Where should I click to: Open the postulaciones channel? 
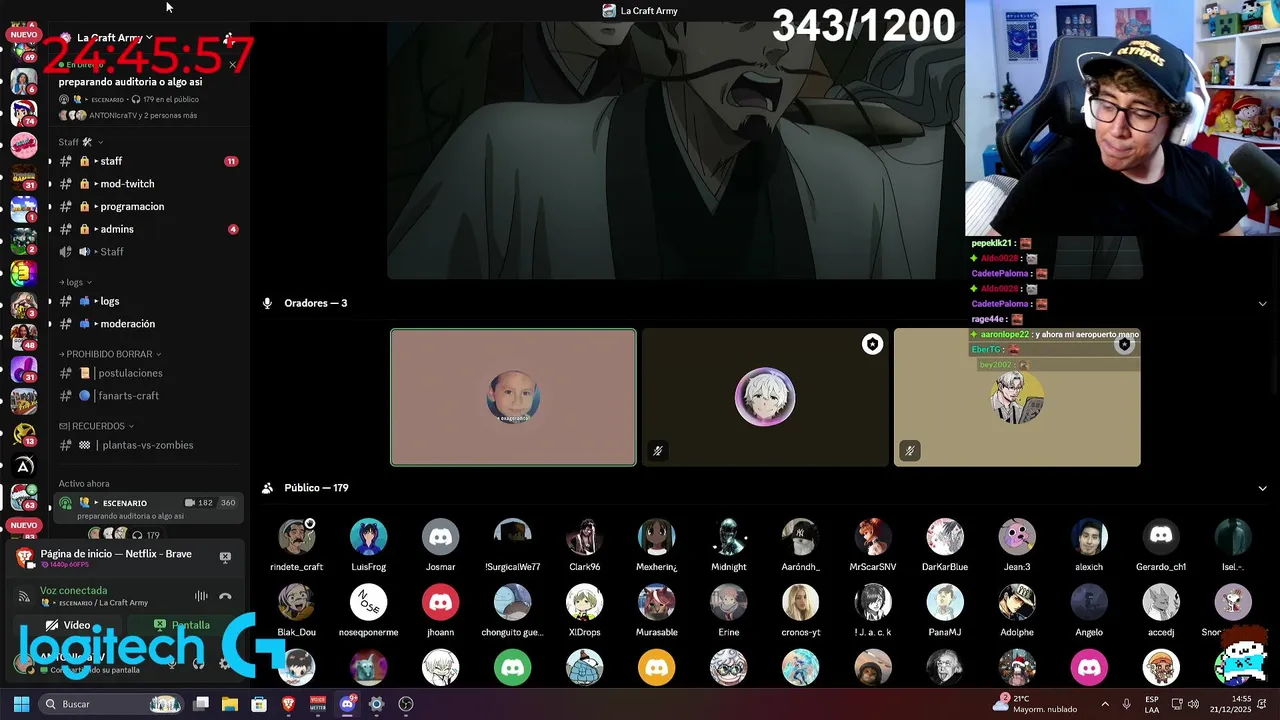148,373
